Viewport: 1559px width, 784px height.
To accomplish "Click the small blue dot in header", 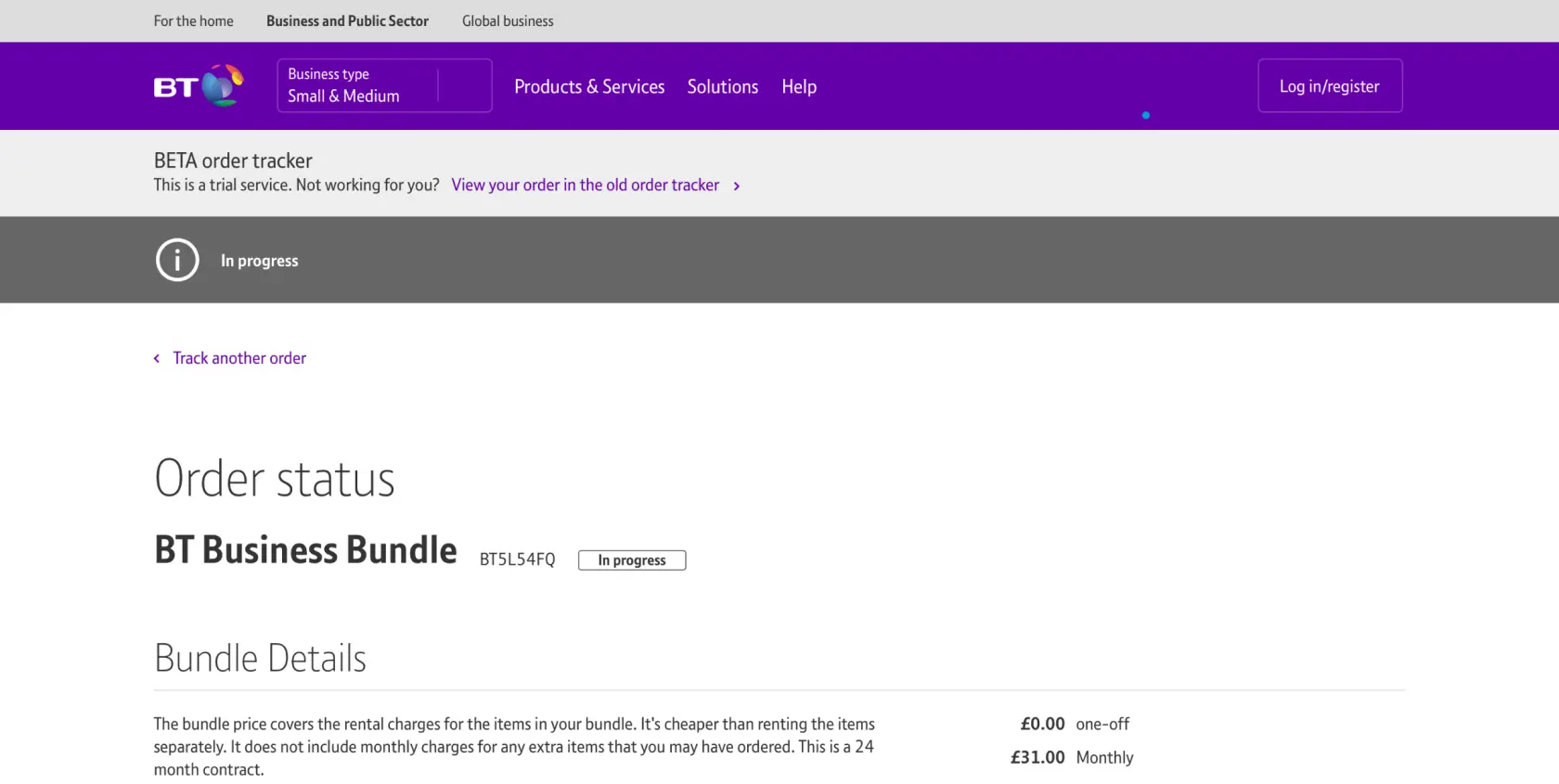I will click(1146, 116).
